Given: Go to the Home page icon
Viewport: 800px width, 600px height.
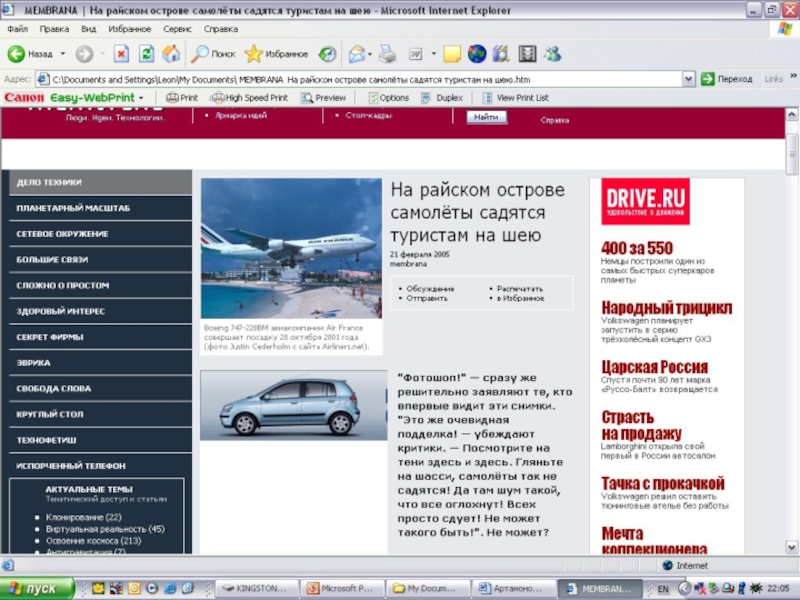Looking at the screenshot, I should tap(171, 54).
